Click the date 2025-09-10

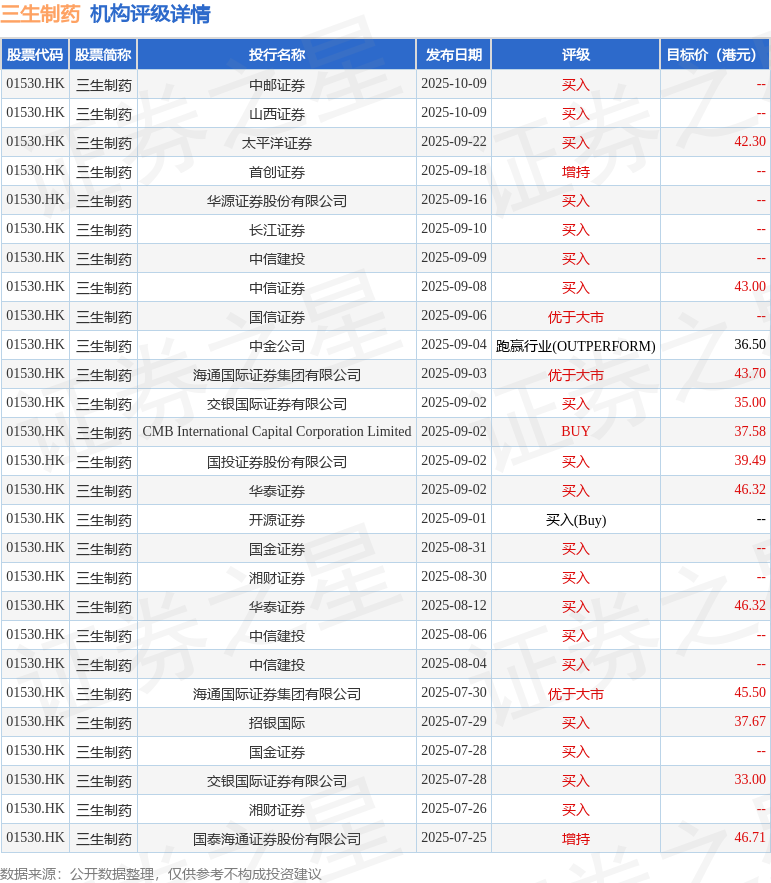(453, 229)
